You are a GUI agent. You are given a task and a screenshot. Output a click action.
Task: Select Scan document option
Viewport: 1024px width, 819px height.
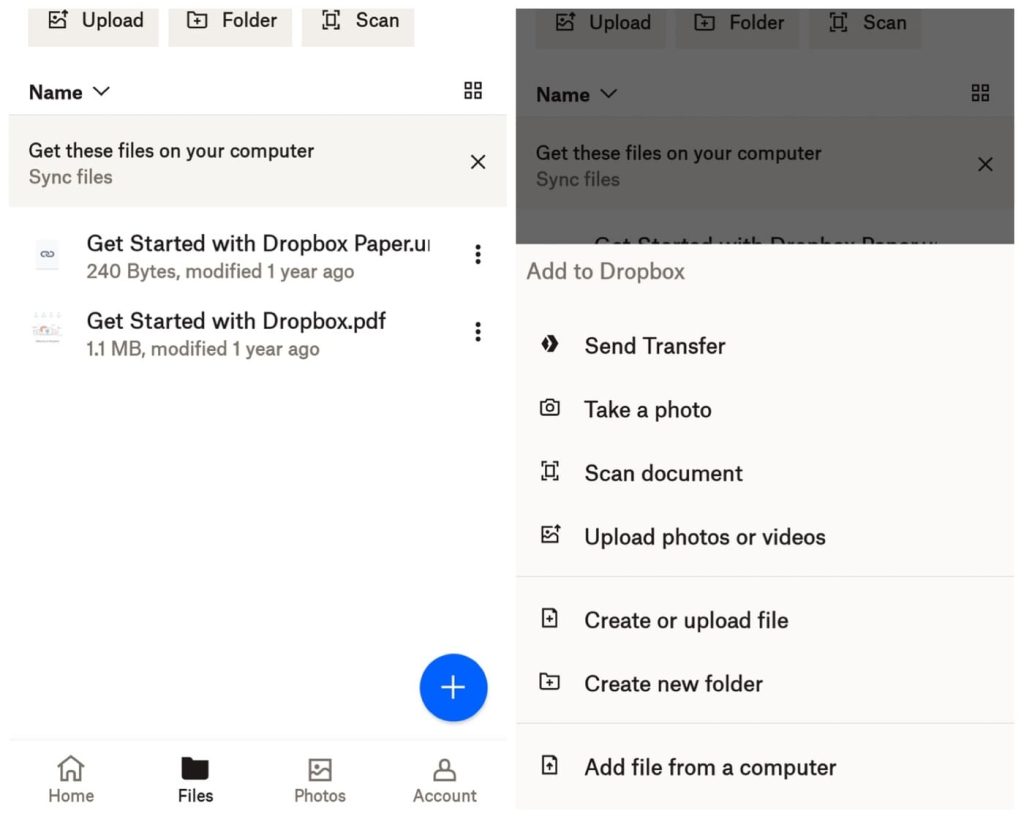765,473
